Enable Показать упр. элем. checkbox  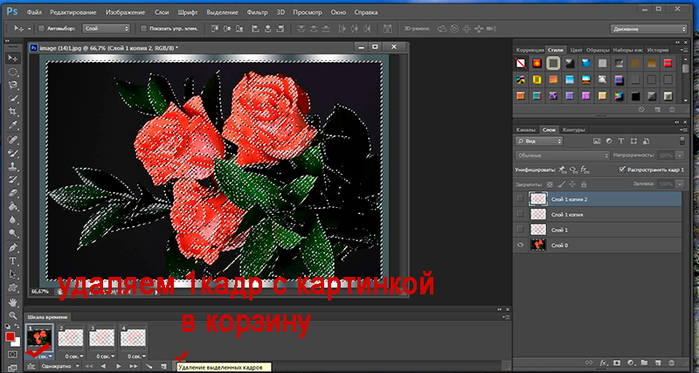(144, 29)
